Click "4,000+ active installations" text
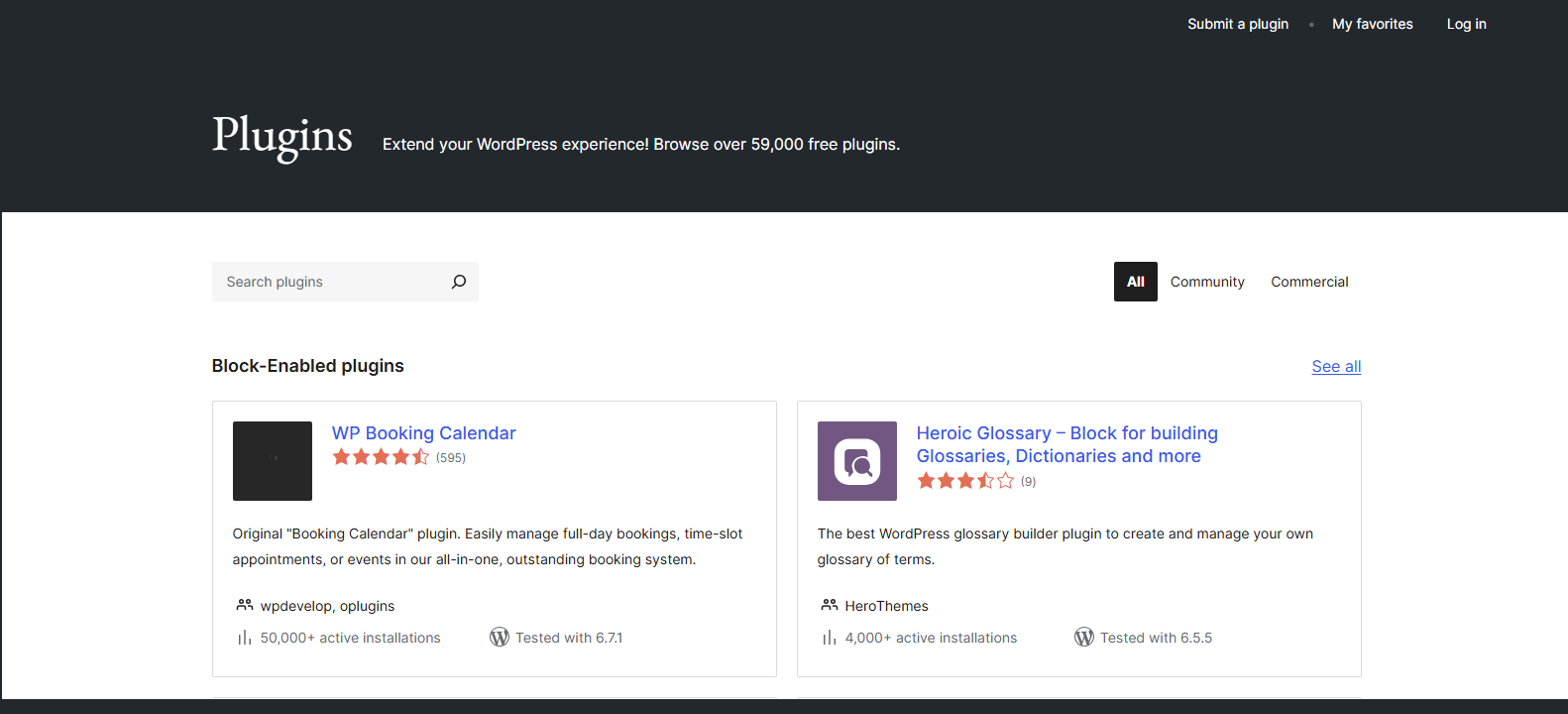The height and width of the screenshot is (714, 1568). point(931,638)
